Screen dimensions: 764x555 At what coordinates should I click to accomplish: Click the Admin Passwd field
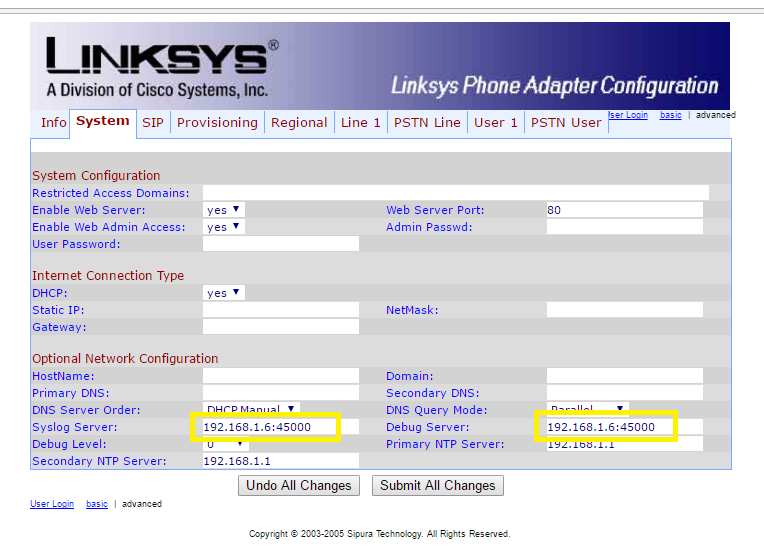tap(624, 227)
